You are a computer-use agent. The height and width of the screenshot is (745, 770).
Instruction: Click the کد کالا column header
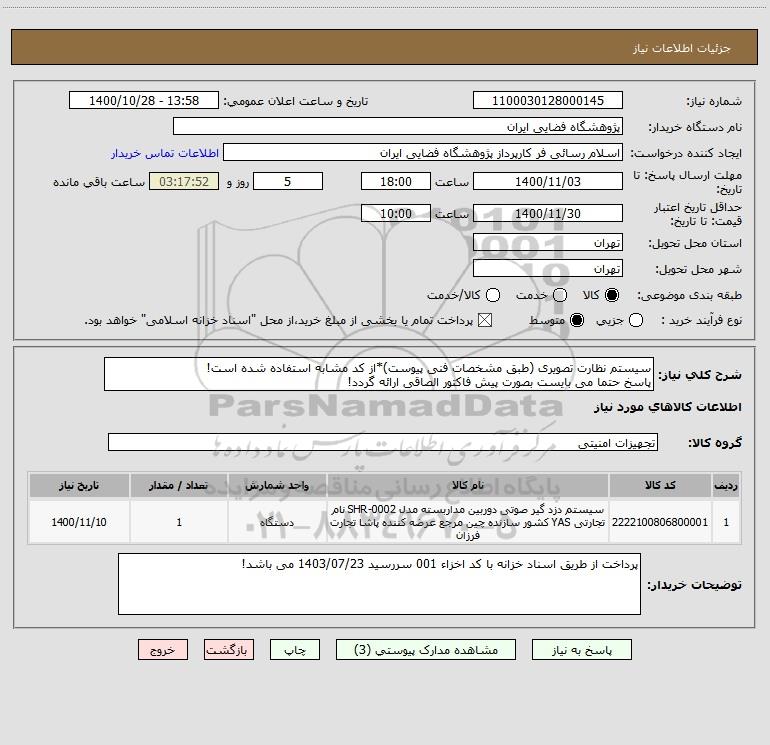[660, 485]
